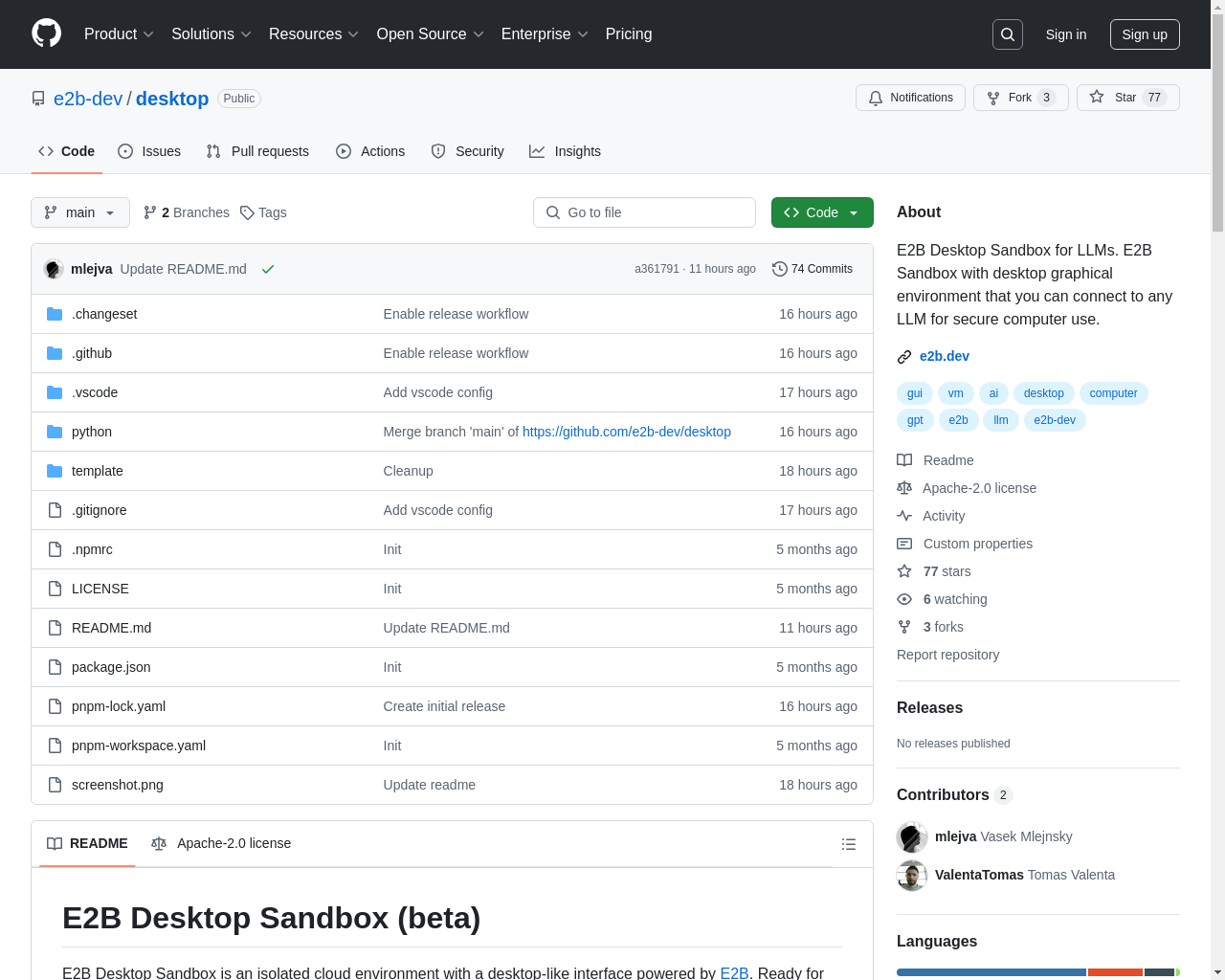Image resolution: width=1225 pixels, height=980 pixels.
Task: Open pnpm-lock.yaml file
Action: coord(119,706)
